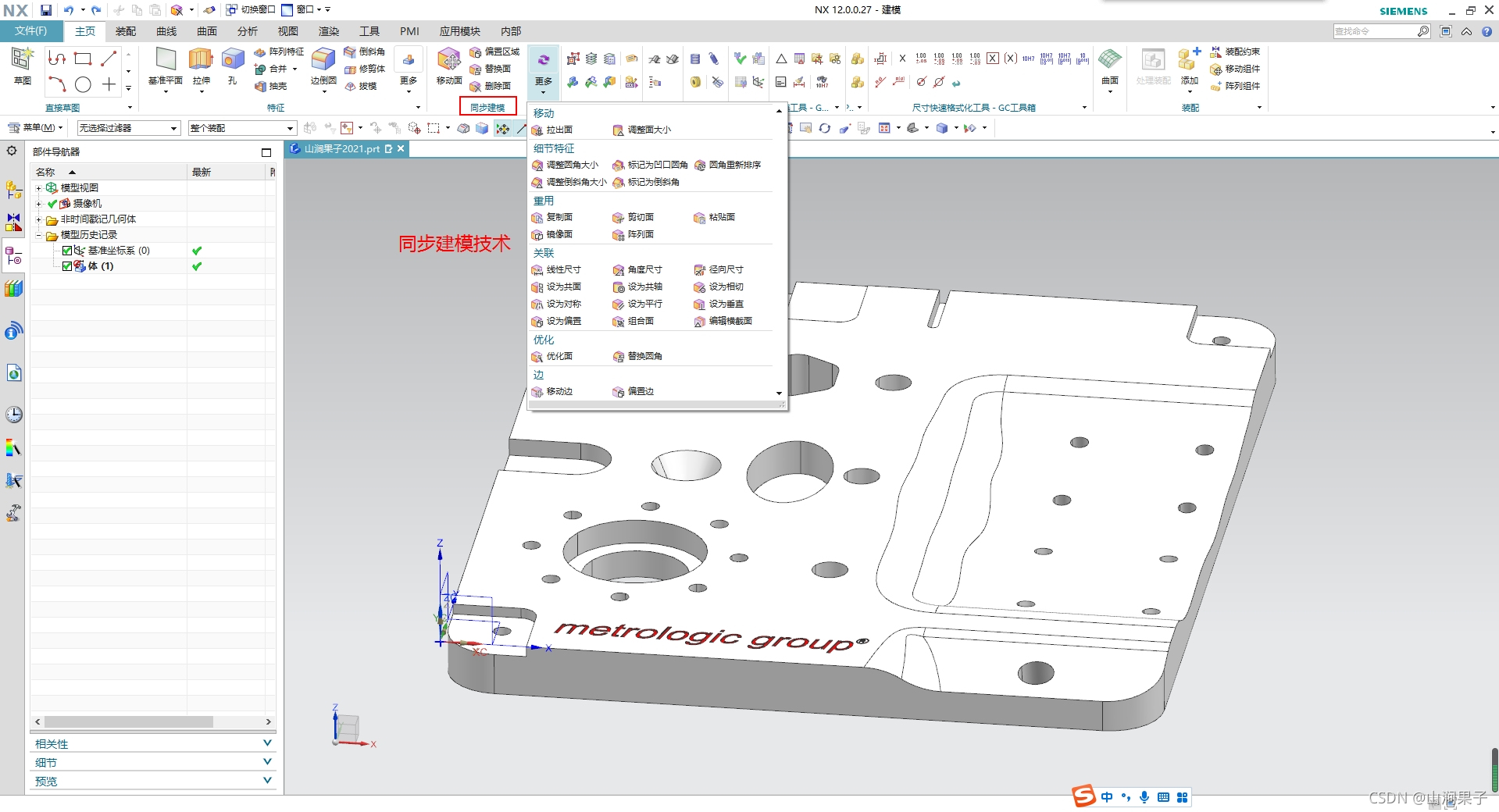Switch to the 应用模块 ribbon tab
The height and width of the screenshot is (812, 1499).
pyautogui.click(x=459, y=31)
